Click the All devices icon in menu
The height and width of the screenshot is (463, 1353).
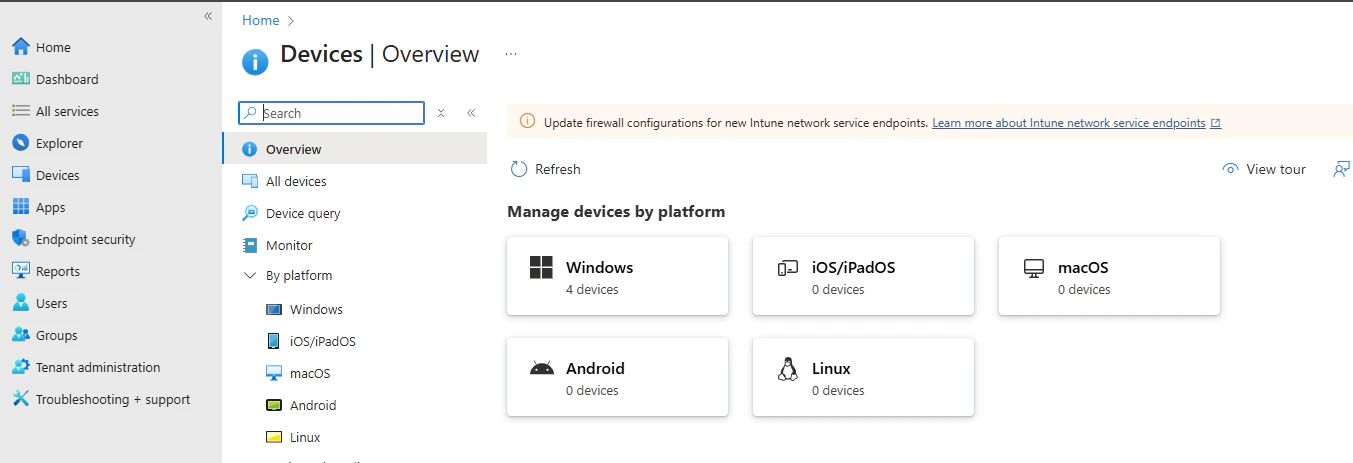click(x=250, y=181)
